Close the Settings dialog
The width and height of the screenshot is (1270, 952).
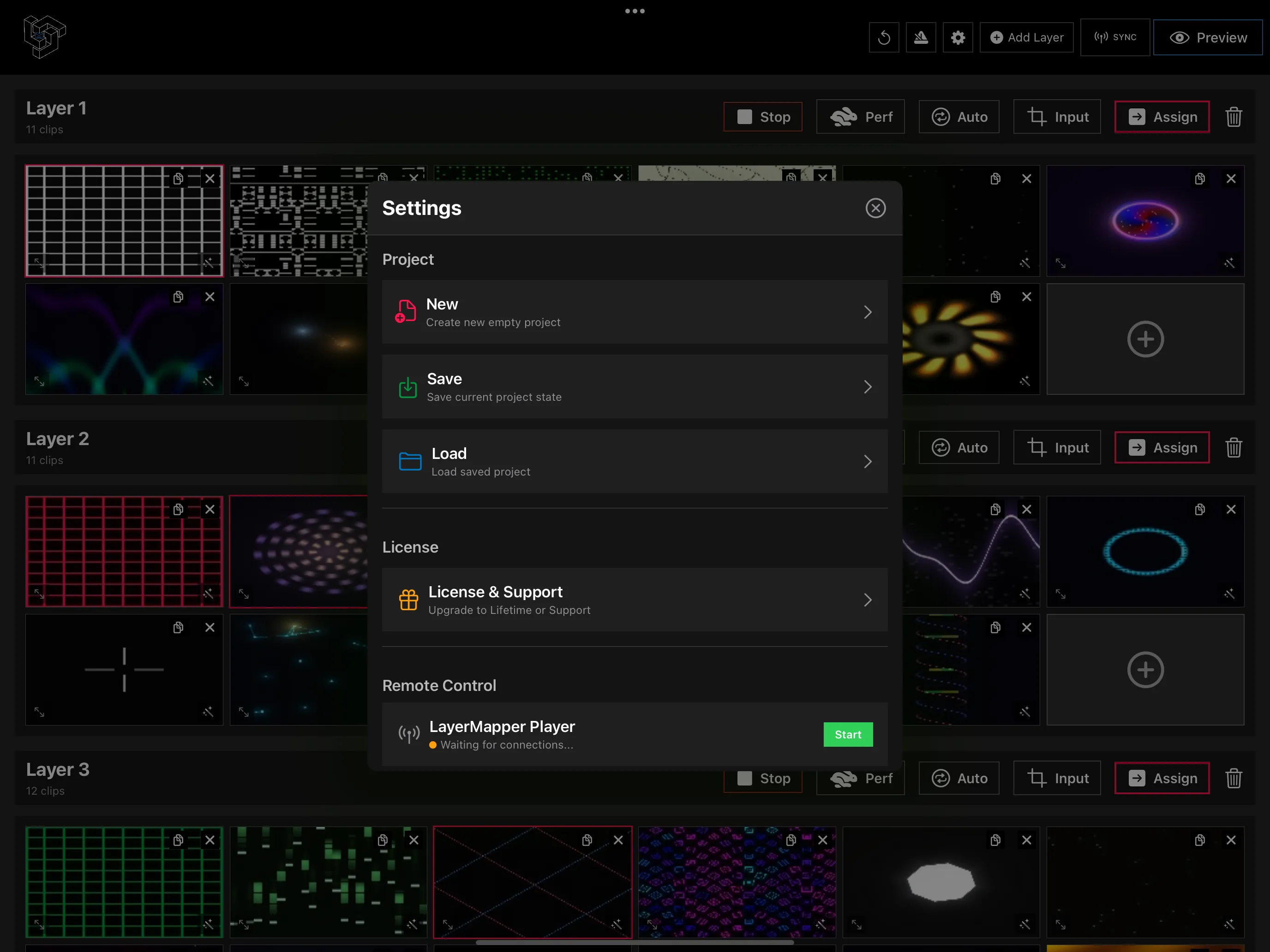click(x=875, y=208)
